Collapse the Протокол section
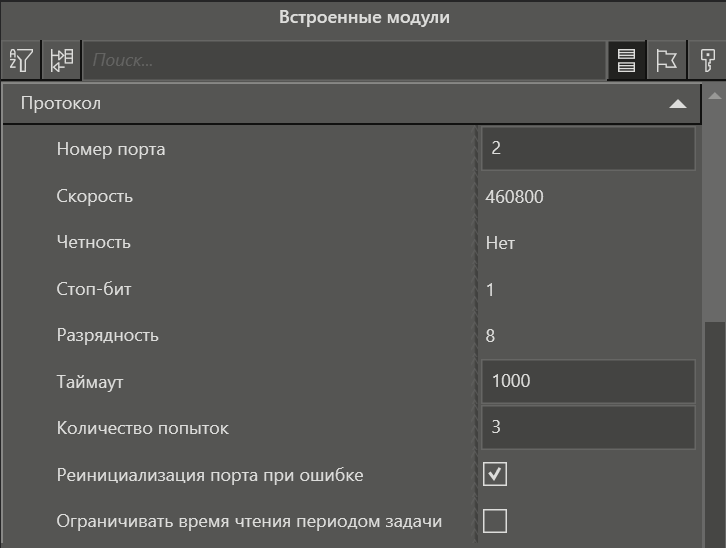The height and width of the screenshot is (548, 726). tap(677, 104)
